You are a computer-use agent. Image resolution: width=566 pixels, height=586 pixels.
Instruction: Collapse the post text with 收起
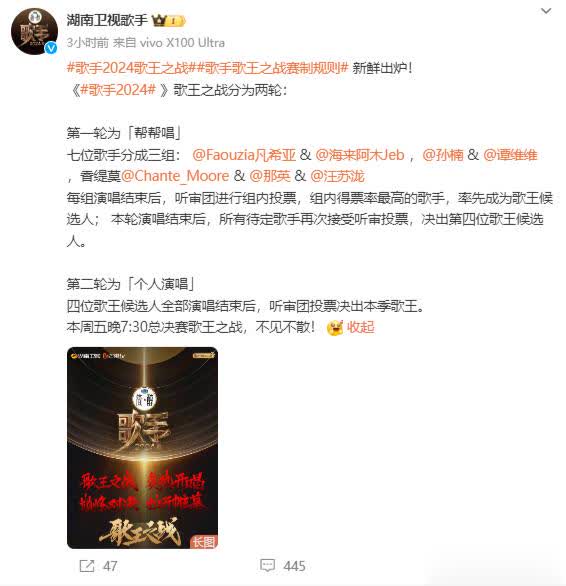coord(360,327)
